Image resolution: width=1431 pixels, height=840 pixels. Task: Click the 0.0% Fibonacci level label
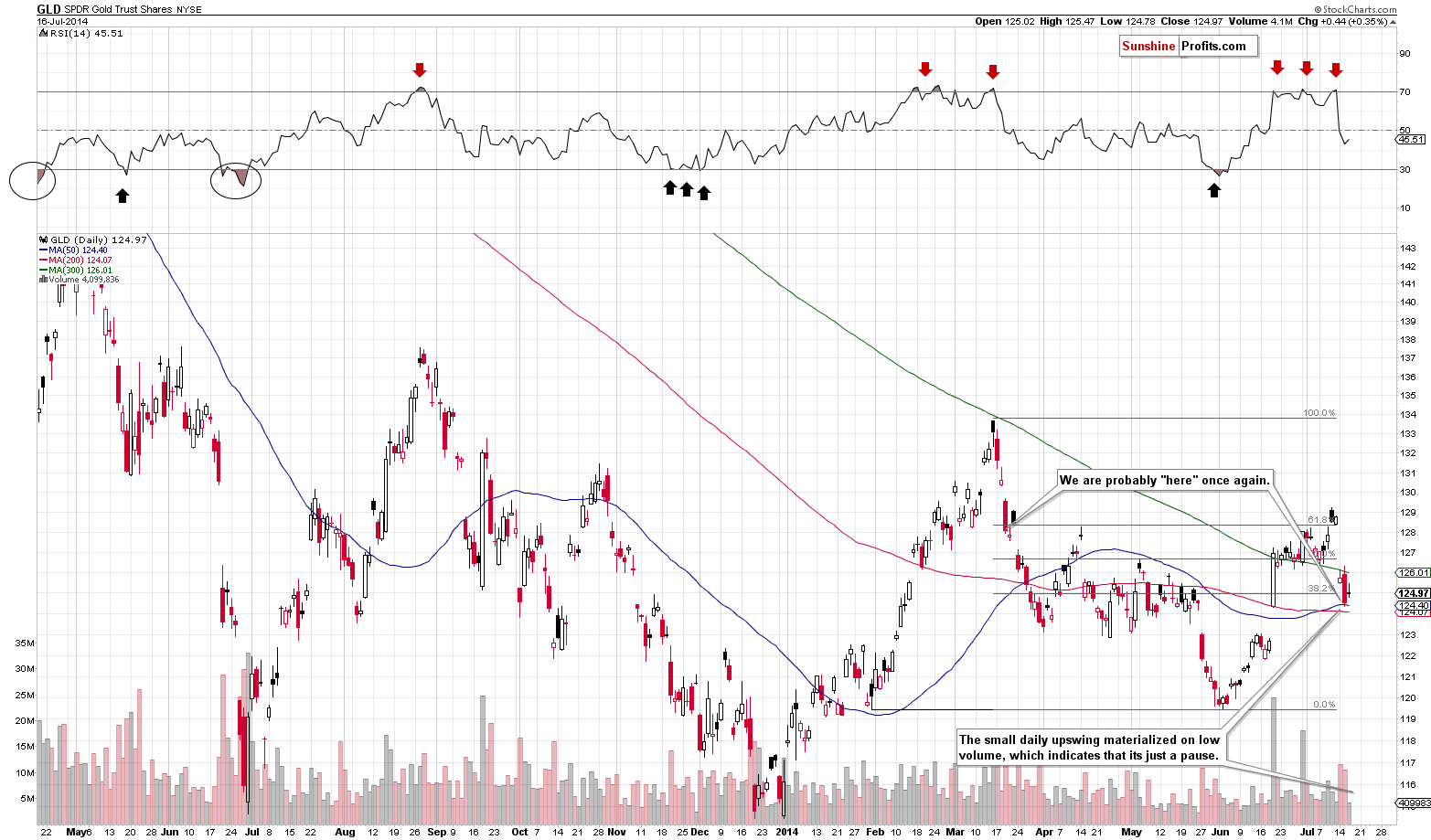coord(1324,705)
